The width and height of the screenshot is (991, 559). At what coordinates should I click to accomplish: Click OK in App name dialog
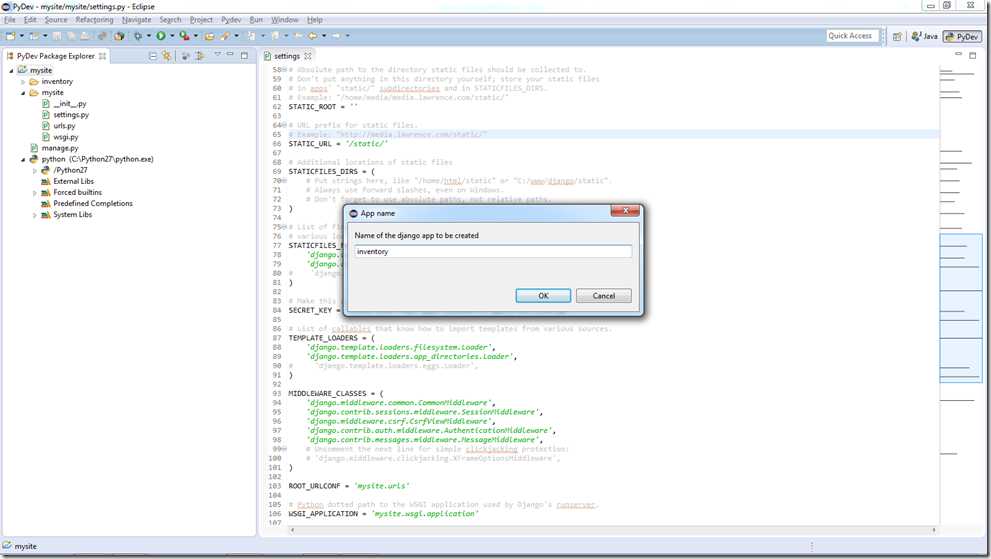pyautogui.click(x=543, y=296)
